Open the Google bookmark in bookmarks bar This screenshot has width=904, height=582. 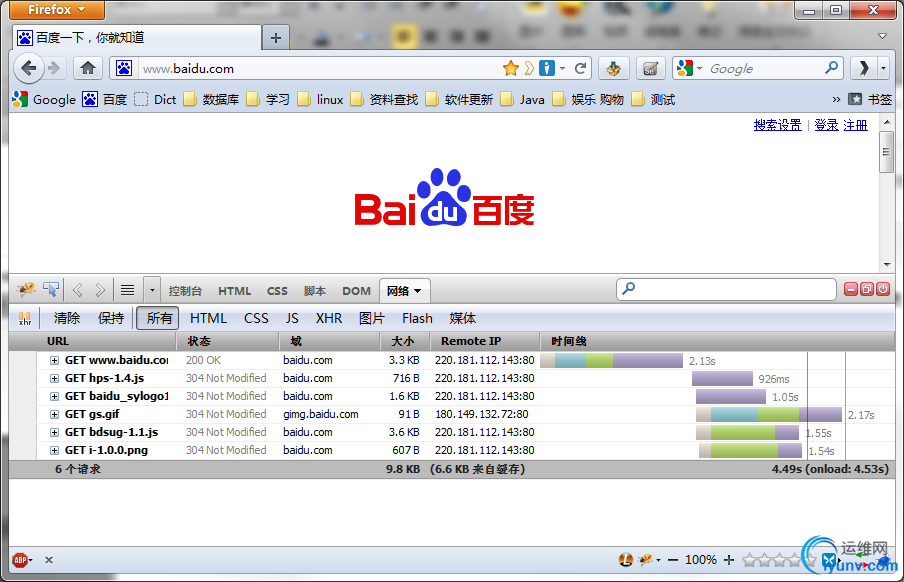[x=44, y=99]
